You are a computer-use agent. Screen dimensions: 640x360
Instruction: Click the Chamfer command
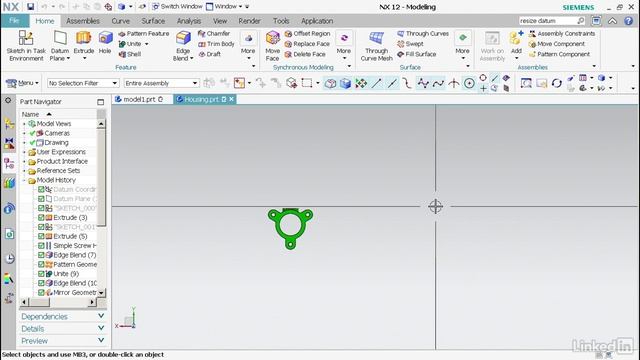click(x=214, y=33)
